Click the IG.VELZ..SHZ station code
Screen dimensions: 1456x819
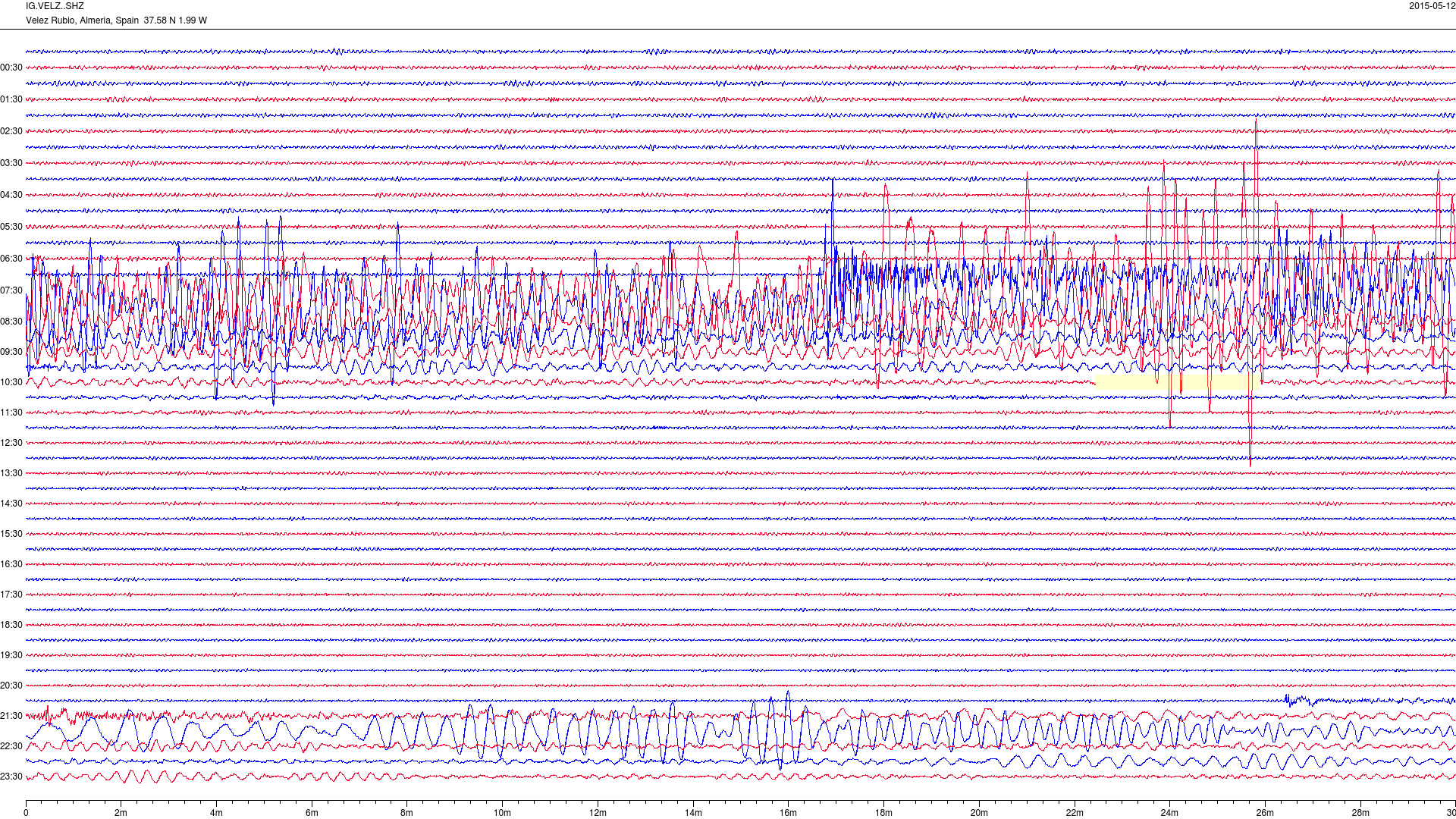pyautogui.click(x=55, y=6)
